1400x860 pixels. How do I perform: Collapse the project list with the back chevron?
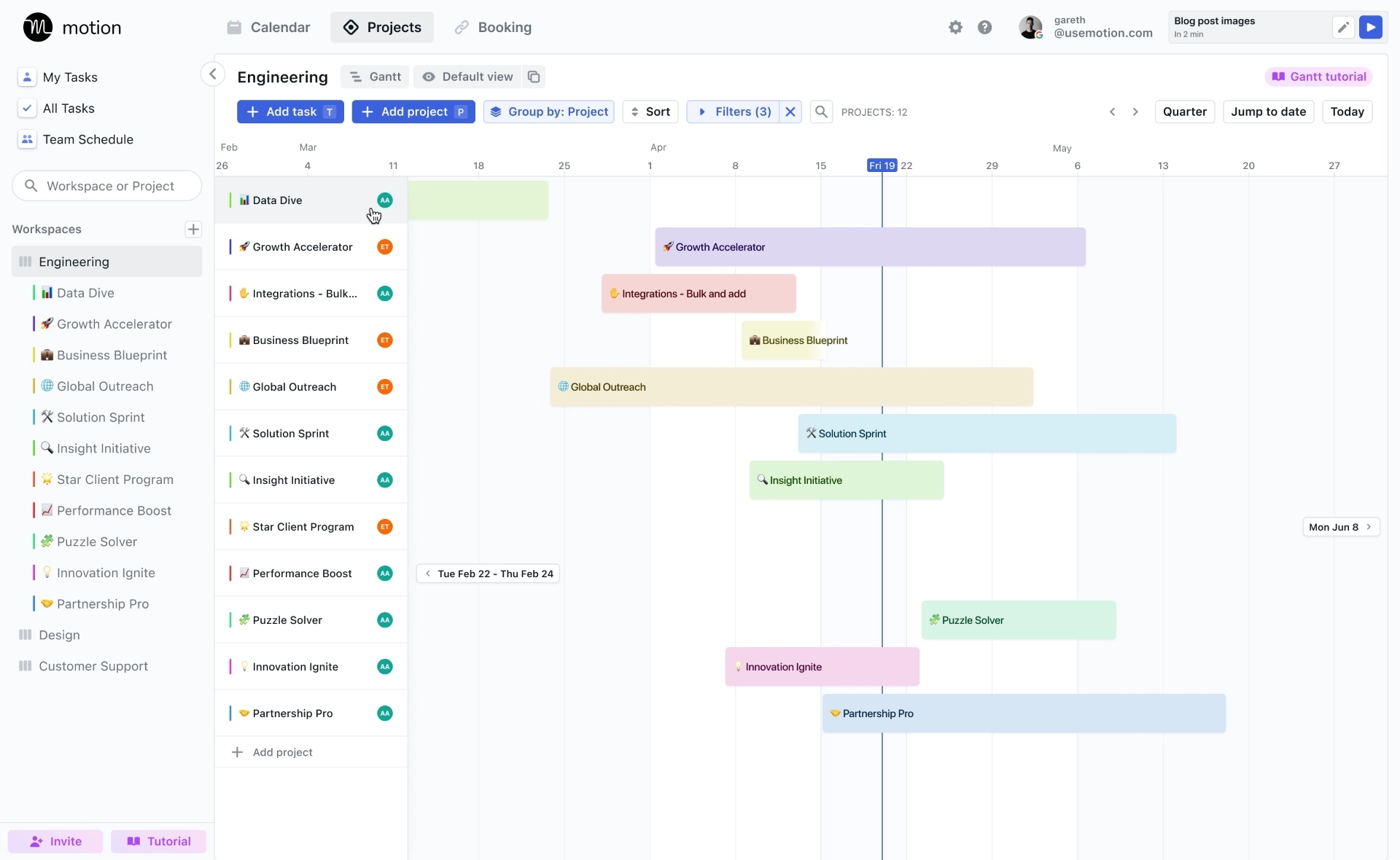[x=212, y=74]
